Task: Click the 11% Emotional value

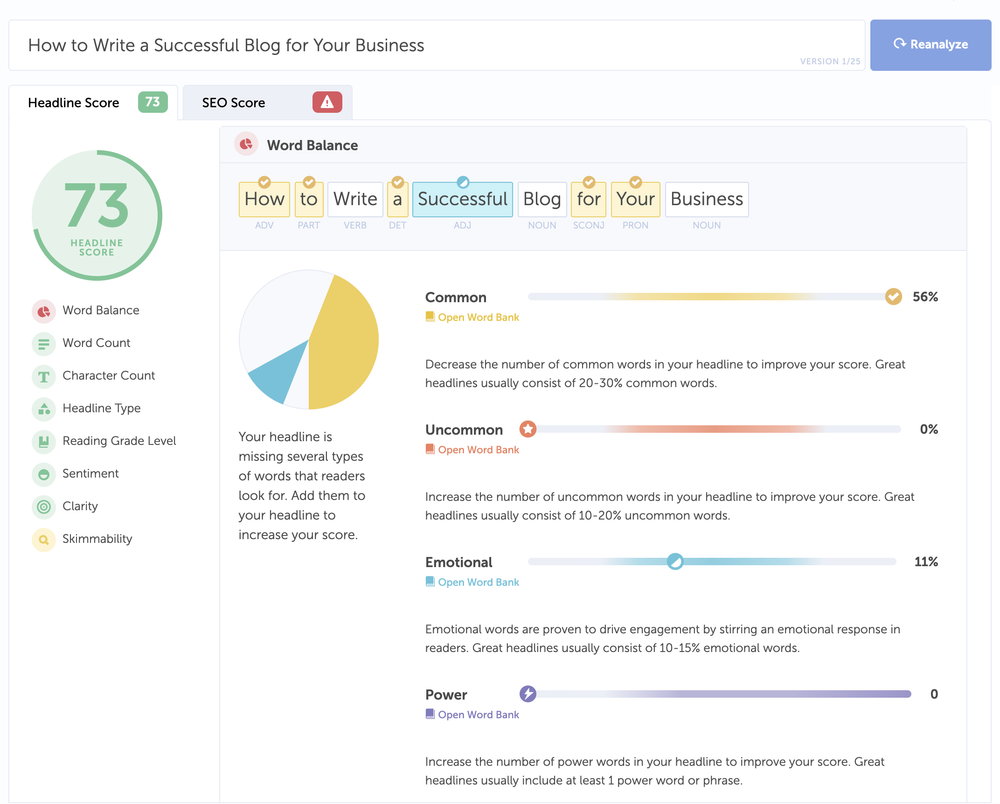Action: pos(926,562)
